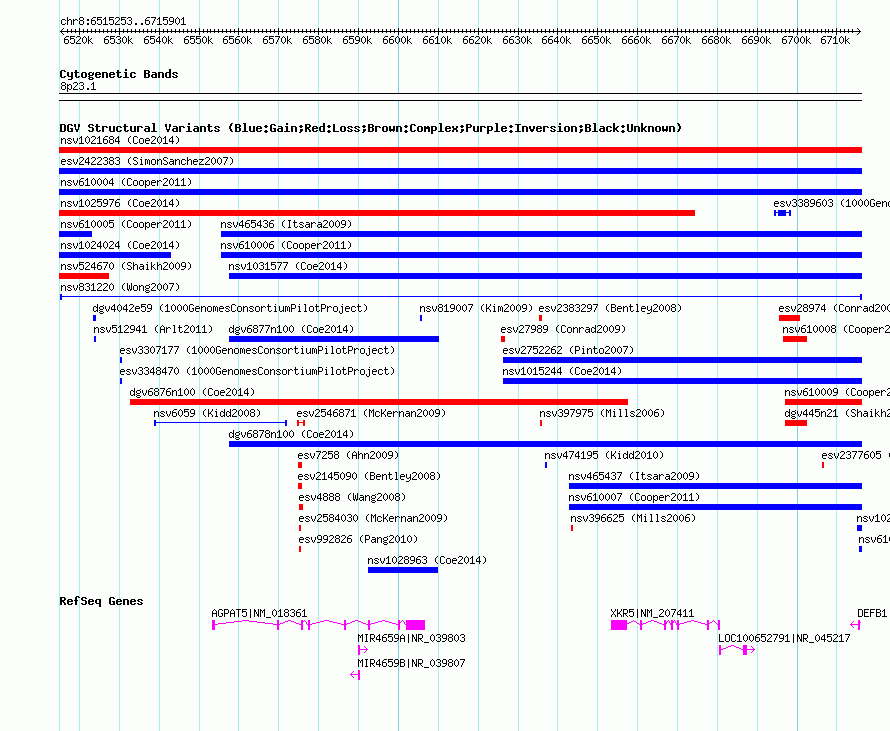
Task: Click nsv396625 (Mills2006) label
Action: (x=633, y=518)
